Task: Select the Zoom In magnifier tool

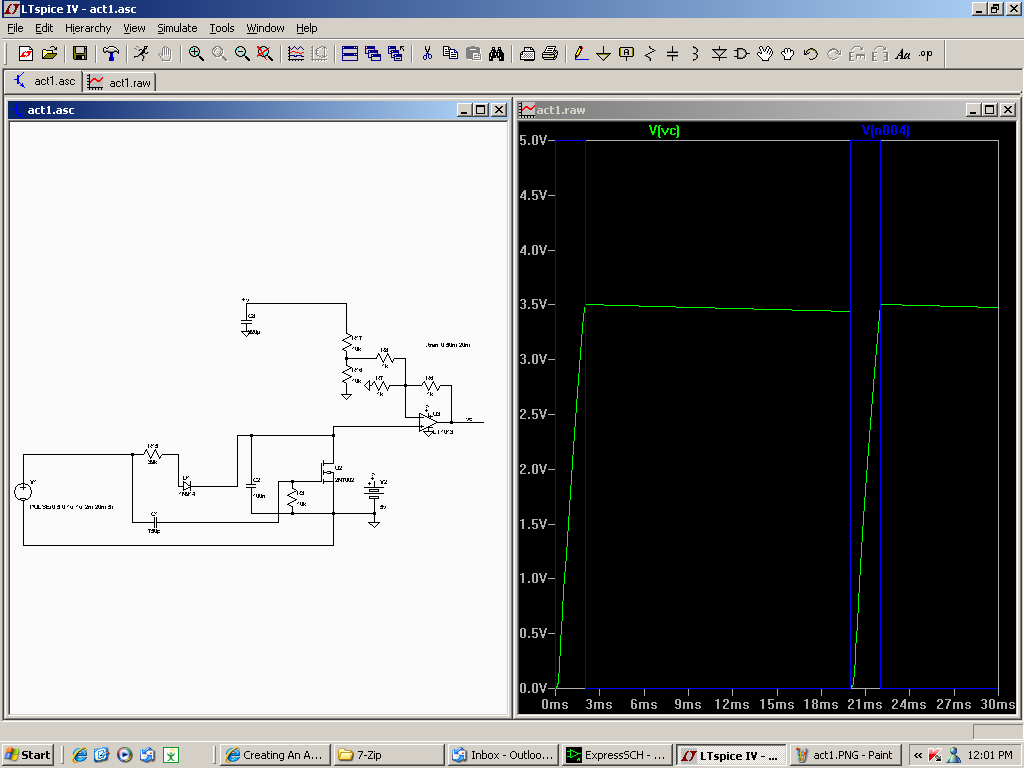Action: click(196, 54)
